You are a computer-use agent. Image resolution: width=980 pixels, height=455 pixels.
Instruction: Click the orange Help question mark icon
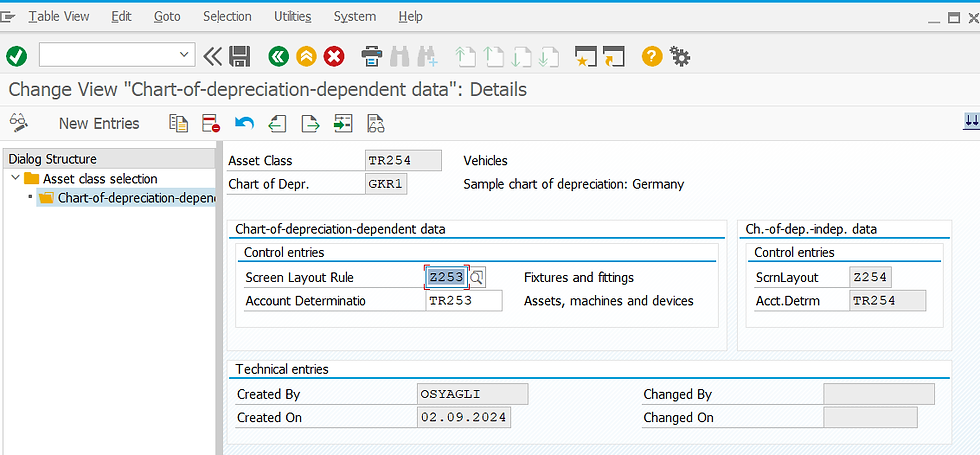[x=652, y=57]
